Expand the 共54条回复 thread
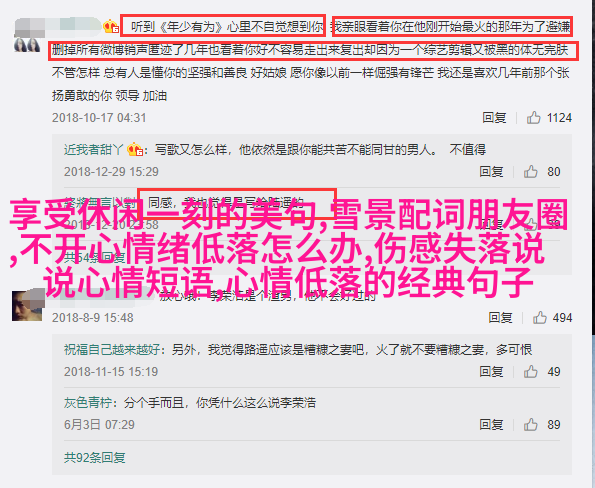Screen dimensions: 595x488 click(94, 258)
